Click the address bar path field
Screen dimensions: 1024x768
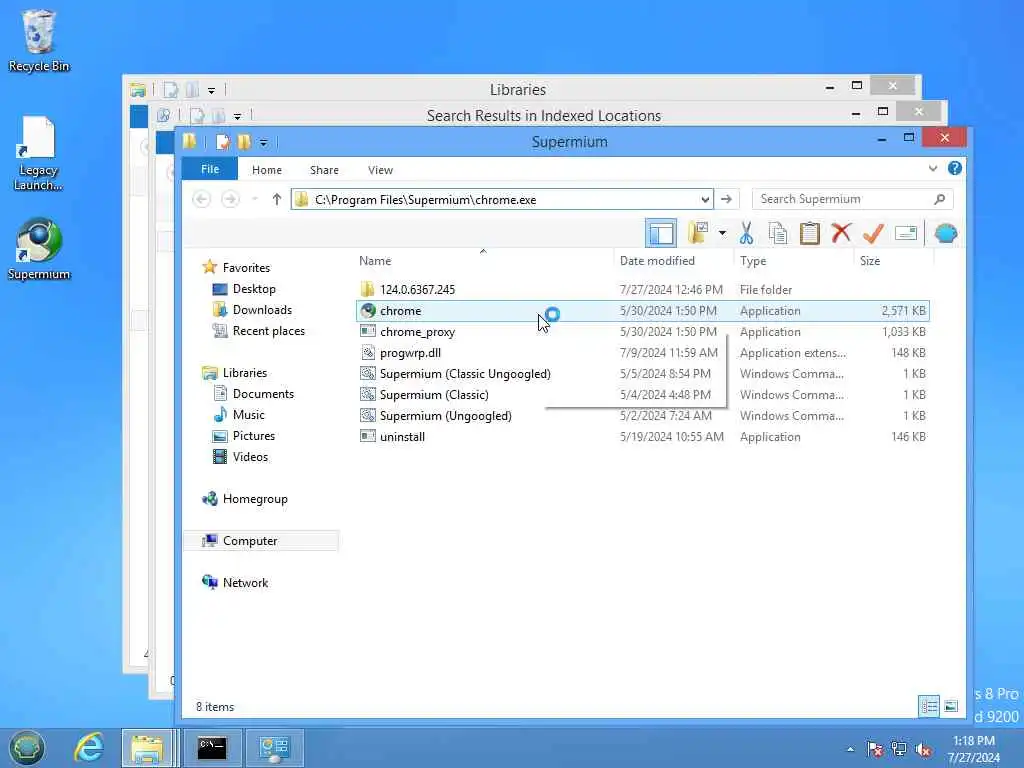pos(502,199)
